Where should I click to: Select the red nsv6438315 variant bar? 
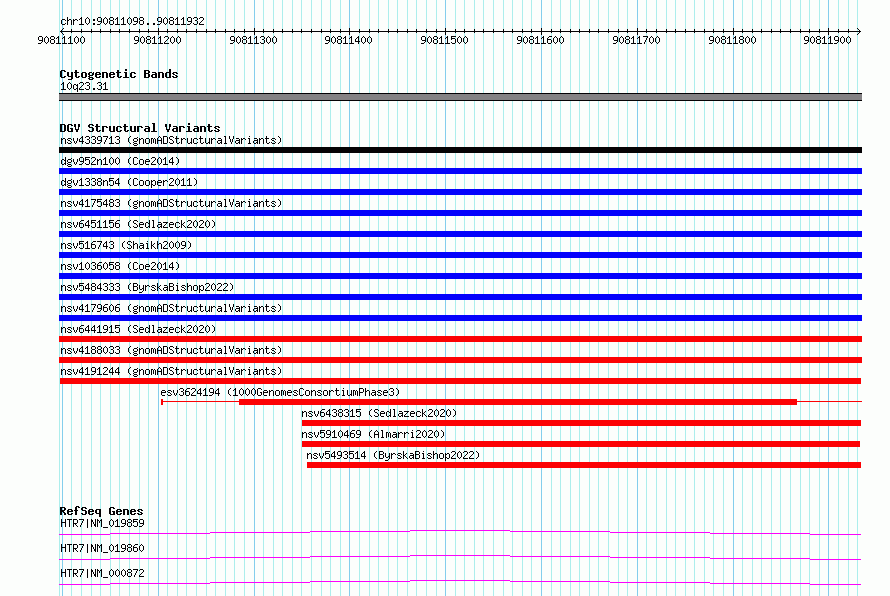581,423
